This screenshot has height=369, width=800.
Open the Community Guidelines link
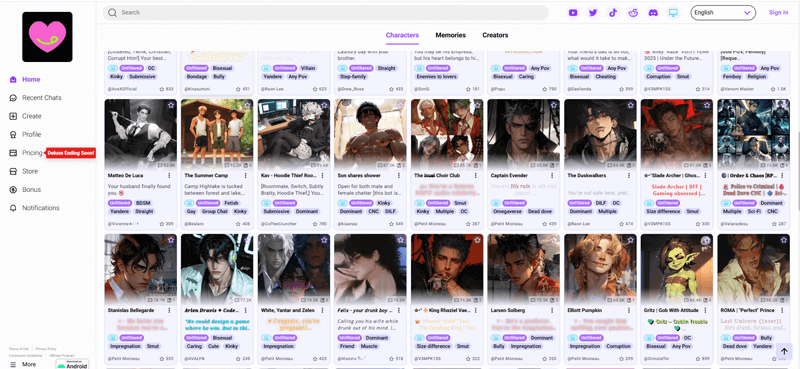[x=26, y=355]
